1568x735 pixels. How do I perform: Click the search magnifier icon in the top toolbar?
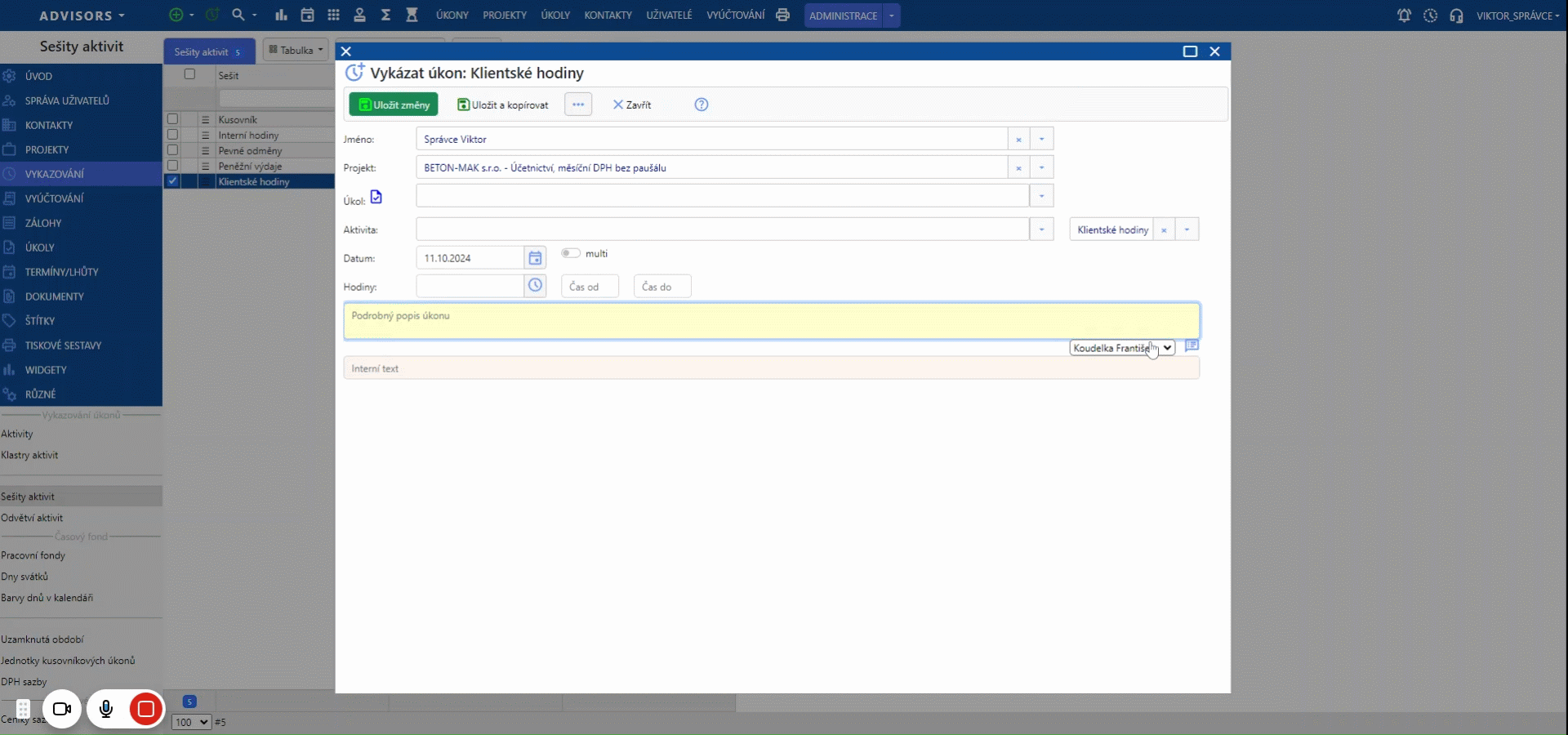238,15
